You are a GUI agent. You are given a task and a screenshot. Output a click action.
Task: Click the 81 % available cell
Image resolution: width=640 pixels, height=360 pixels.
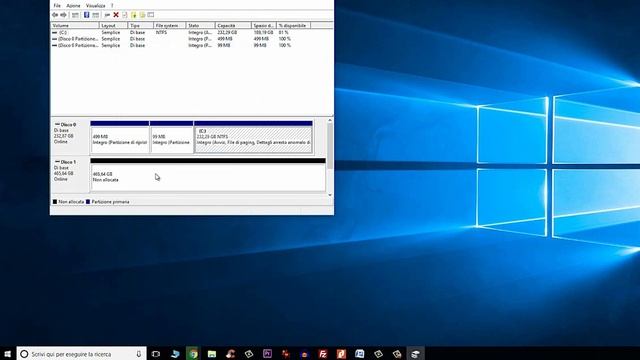coord(284,32)
